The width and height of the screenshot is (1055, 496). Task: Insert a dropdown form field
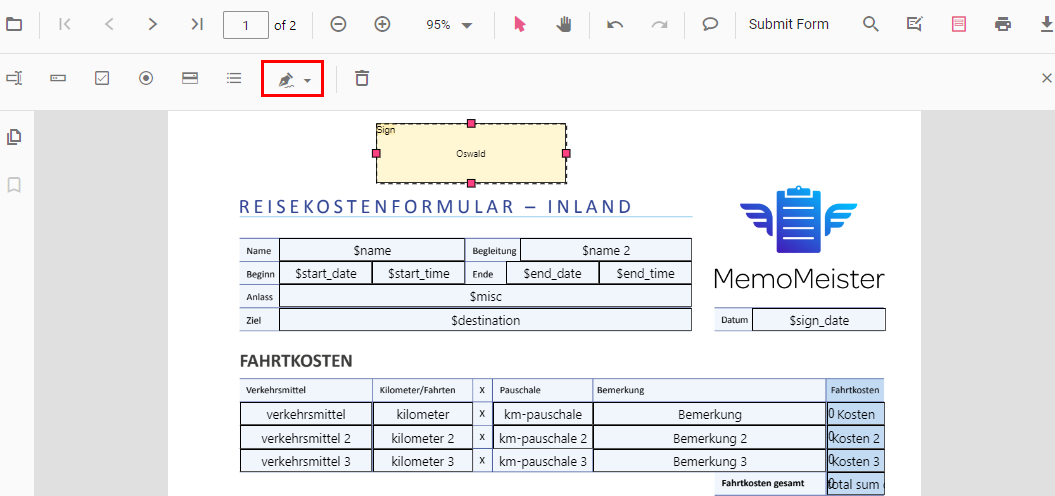(x=190, y=78)
